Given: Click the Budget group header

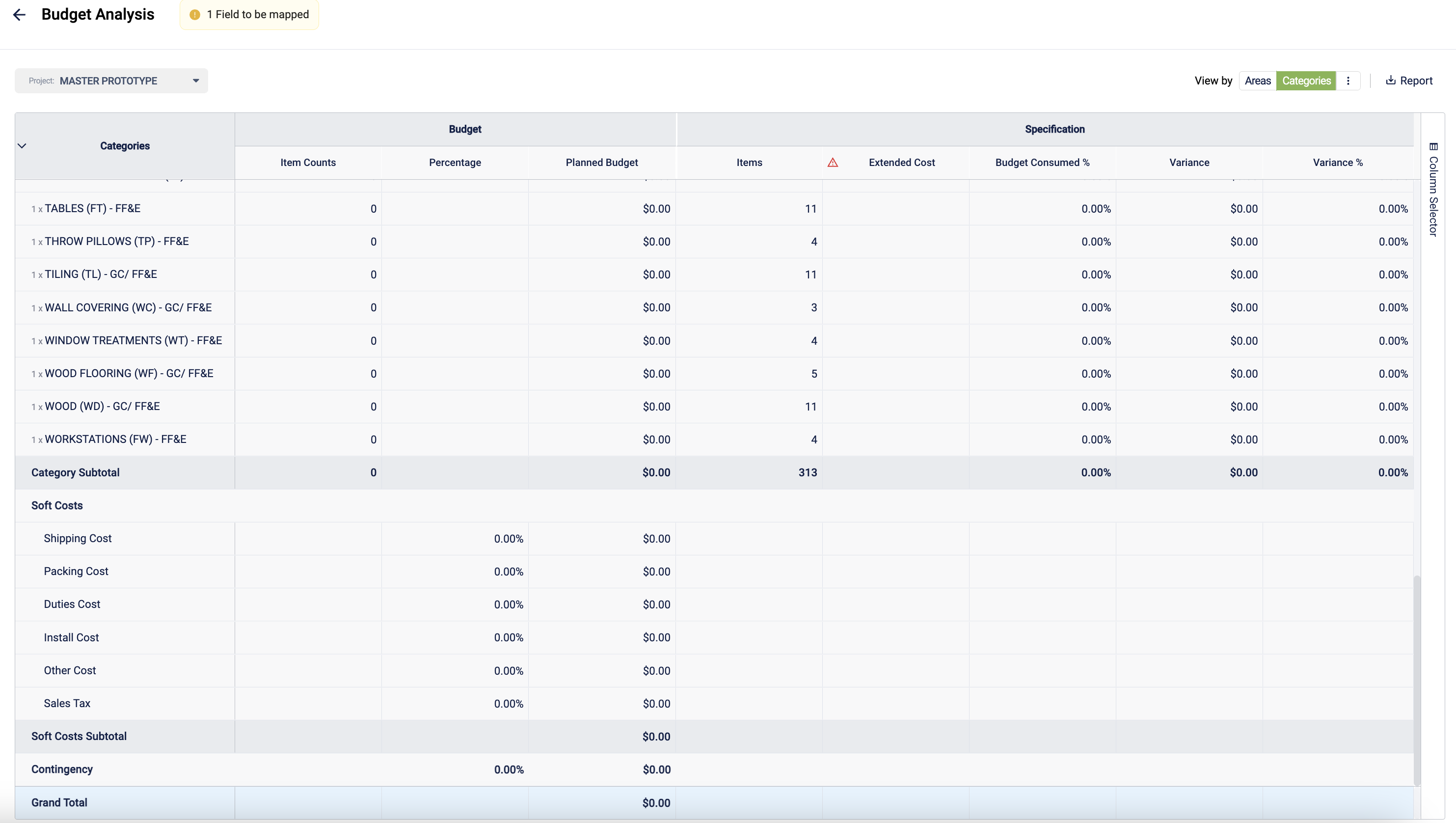Looking at the screenshot, I should pos(456,130).
